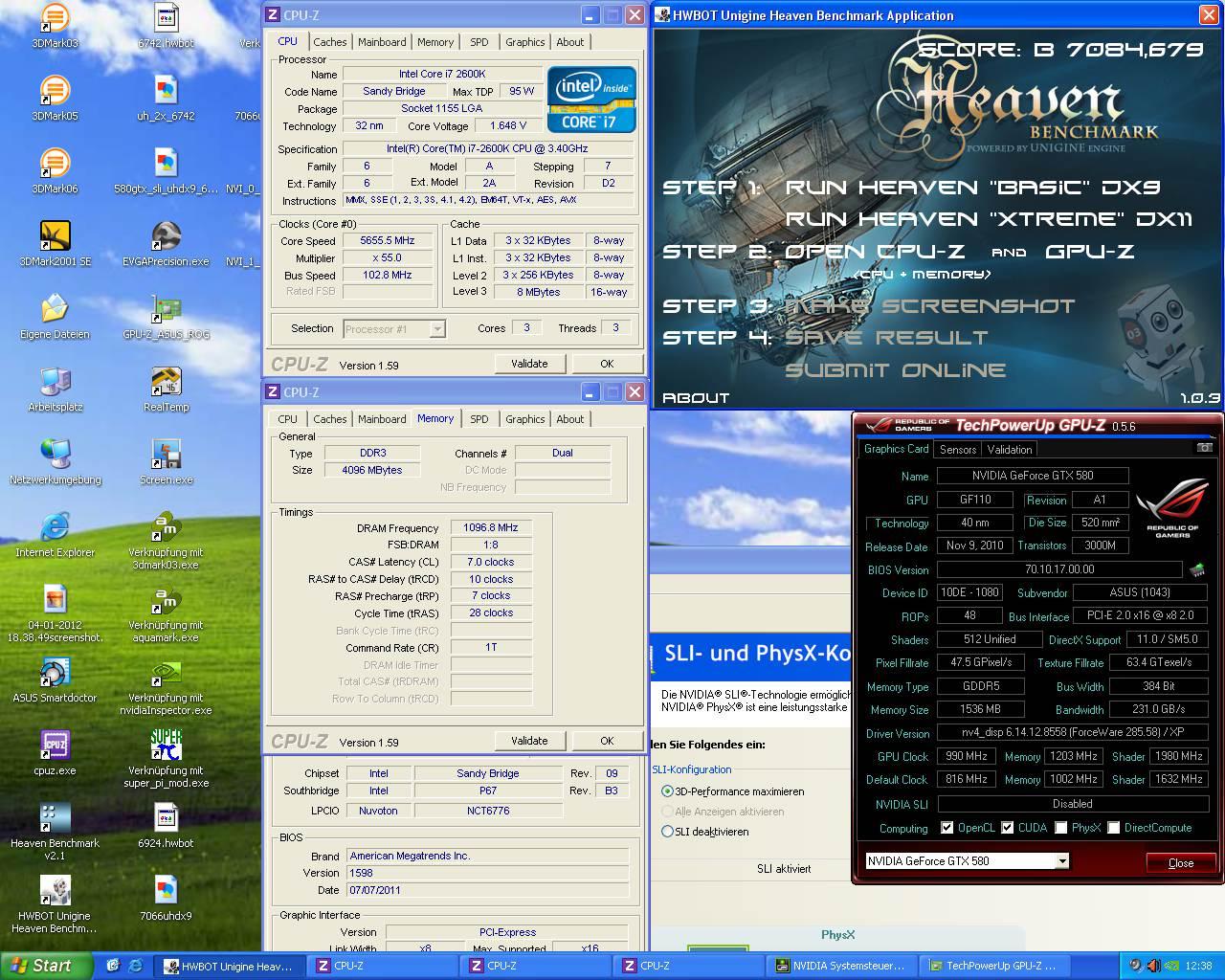Switch to Mainboard tab in top CPU-Z
Image resolution: width=1225 pixels, height=980 pixels.
[382, 42]
